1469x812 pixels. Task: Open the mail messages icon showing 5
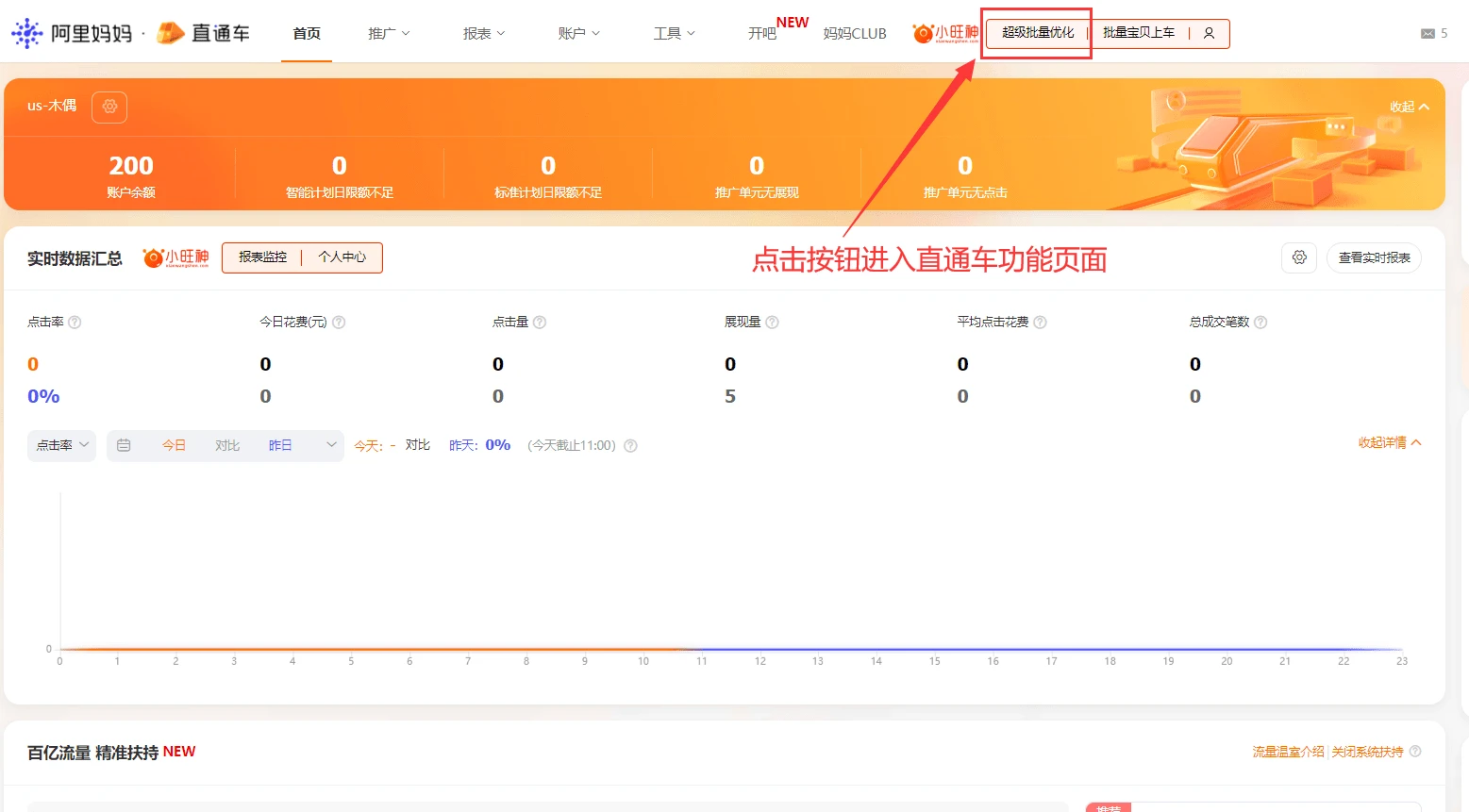point(1427,34)
